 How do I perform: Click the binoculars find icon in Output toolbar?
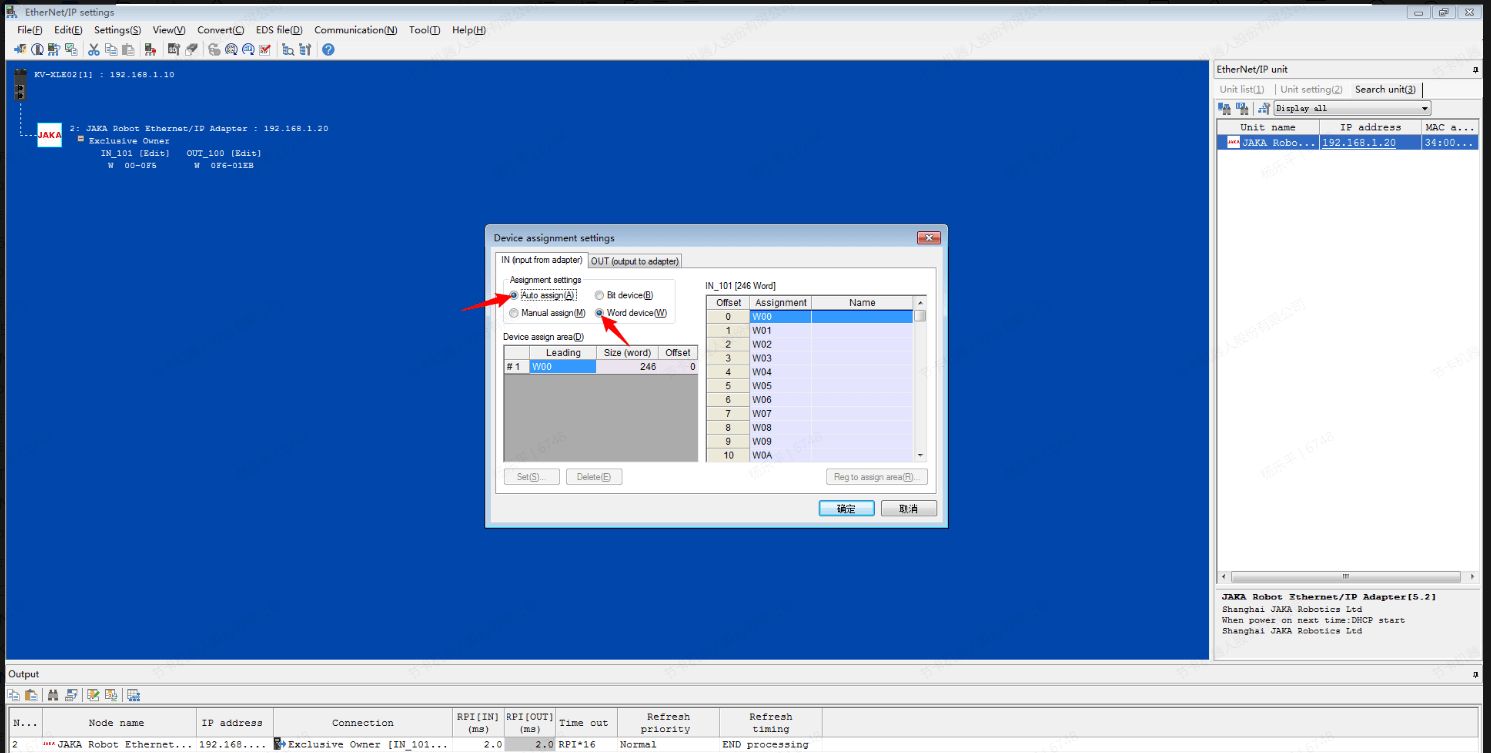click(52, 695)
